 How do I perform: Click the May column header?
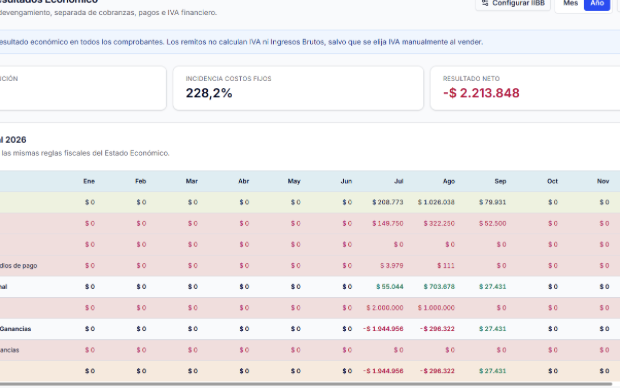coord(294,181)
